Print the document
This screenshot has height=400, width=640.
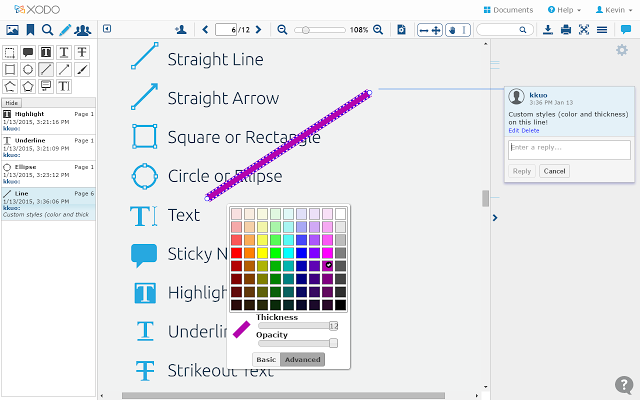(566, 30)
